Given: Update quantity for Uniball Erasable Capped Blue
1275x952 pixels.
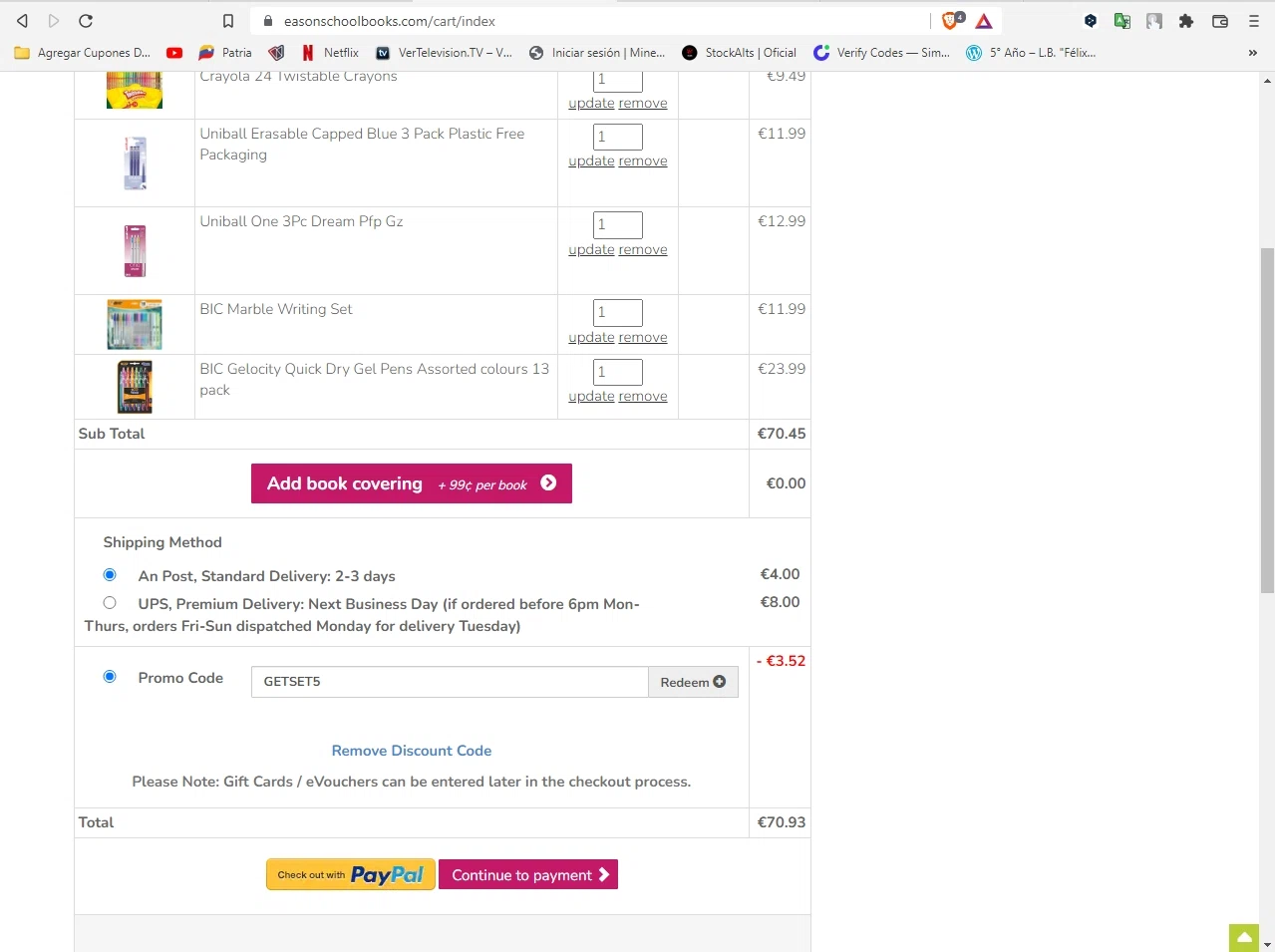Looking at the screenshot, I should [x=591, y=160].
